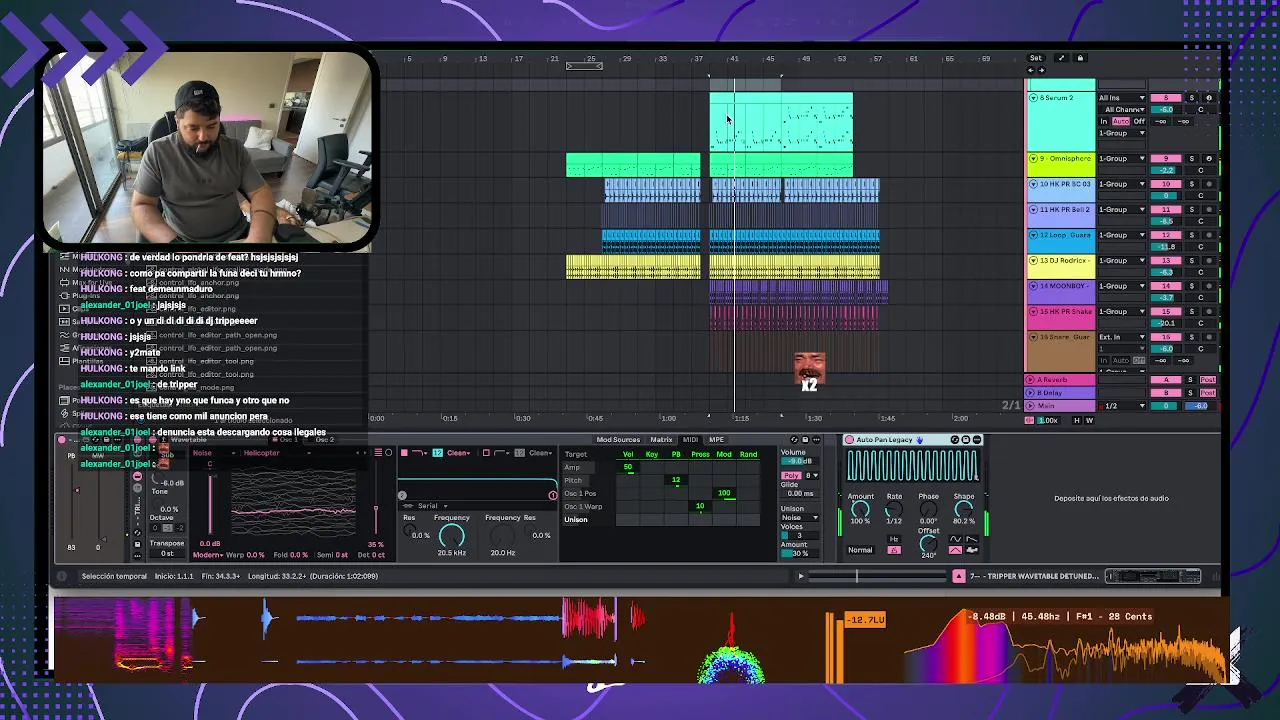This screenshot has height=720, width=1280.
Task: Switch Auto Pan rate to Hz mode
Action: pos(894,539)
